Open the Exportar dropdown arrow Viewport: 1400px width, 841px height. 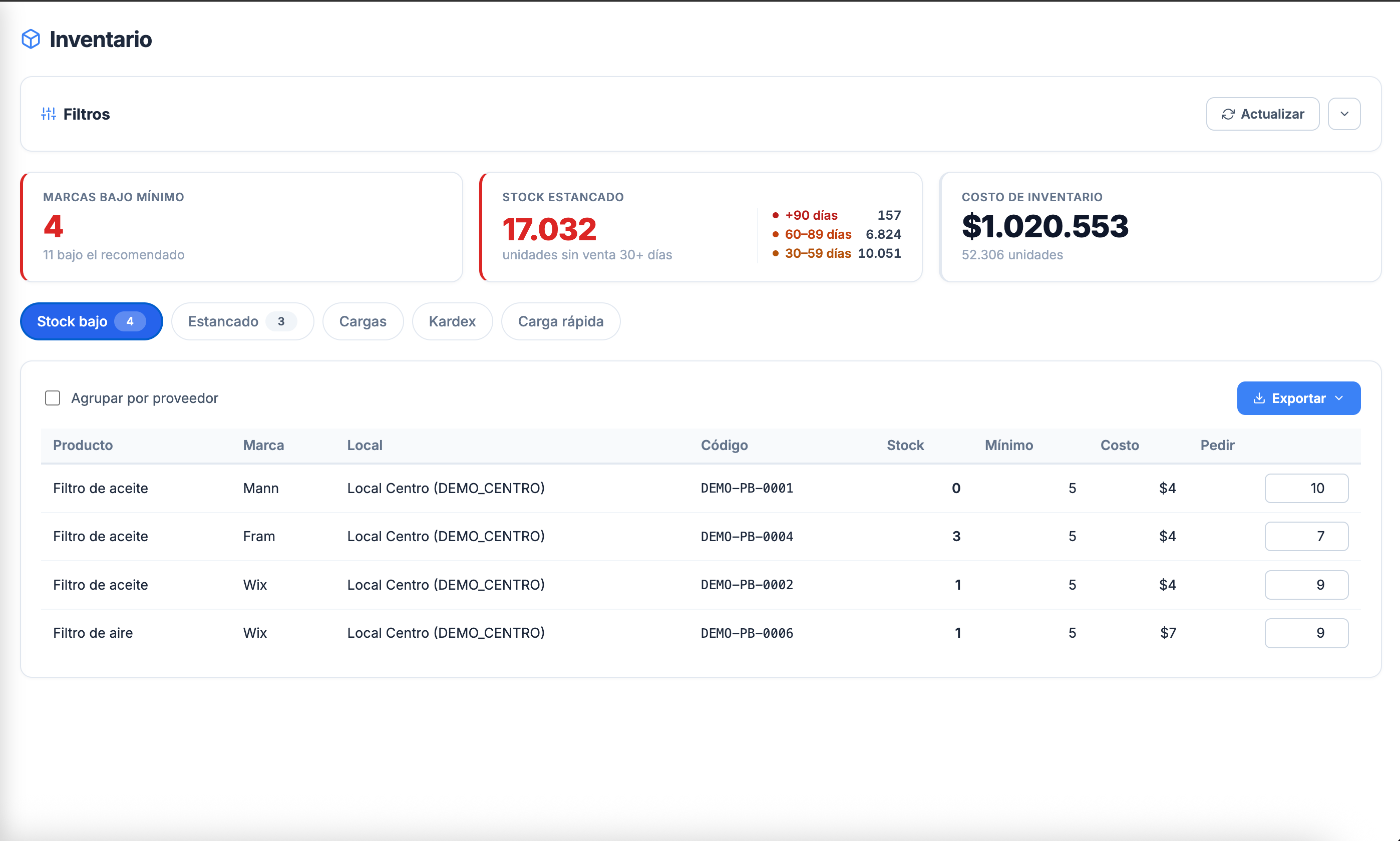click(1339, 398)
